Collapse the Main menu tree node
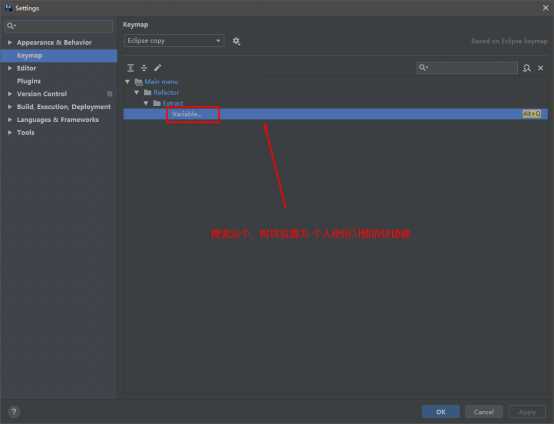 (x=128, y=82)
